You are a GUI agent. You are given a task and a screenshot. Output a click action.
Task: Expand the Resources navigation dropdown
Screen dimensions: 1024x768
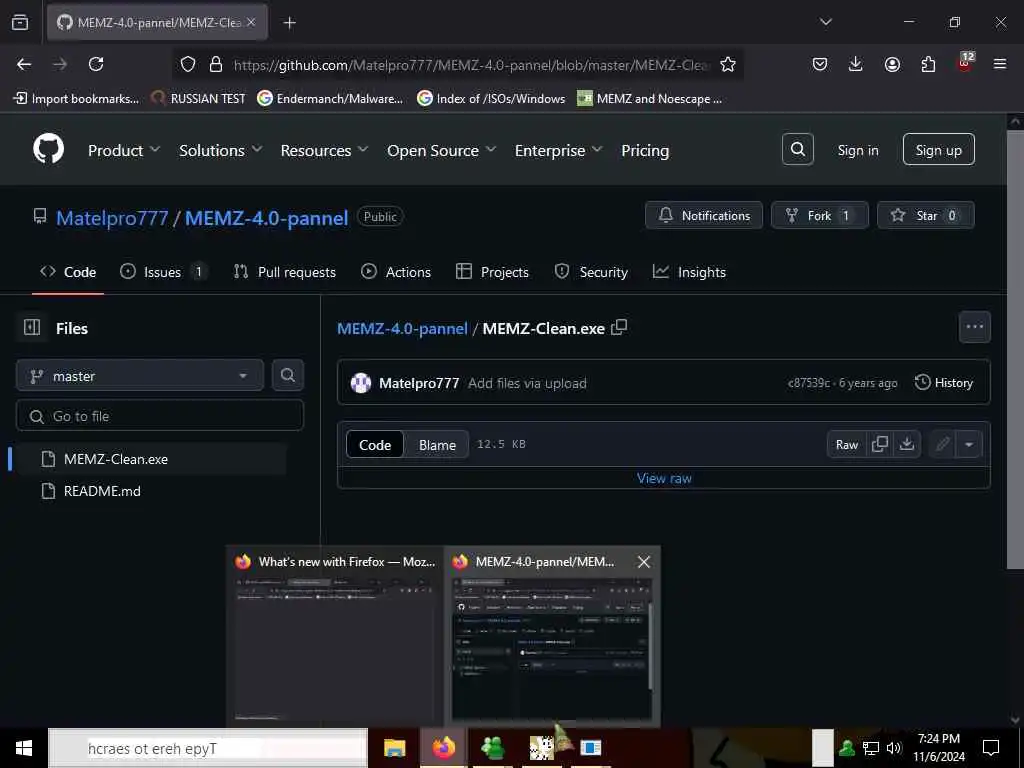pyautogui.click(x=325, y=150)
